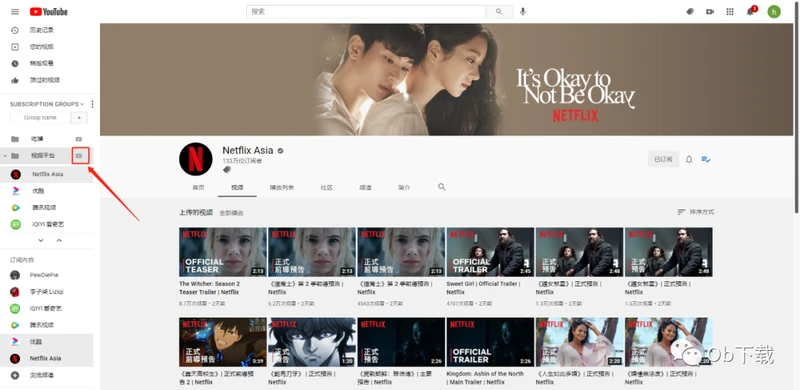Go to the YouTube home logo
This screenshot has width=800, height=390.
(x=48, y=12)
